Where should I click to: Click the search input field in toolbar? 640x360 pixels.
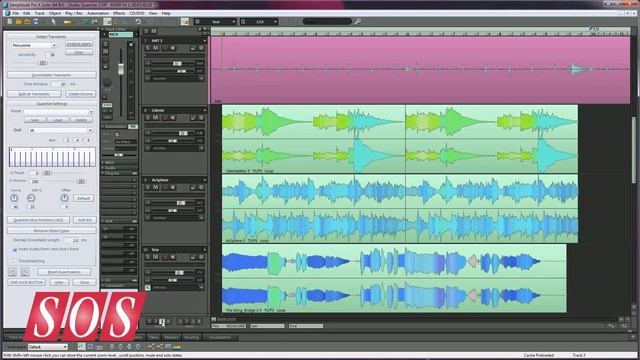[x=327, y=22]
